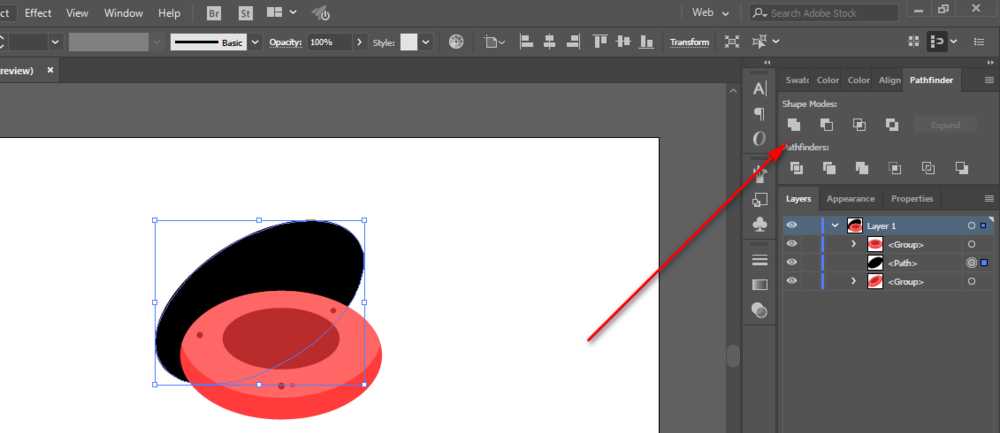Hide the top Group sublayer

coord(792,244)
